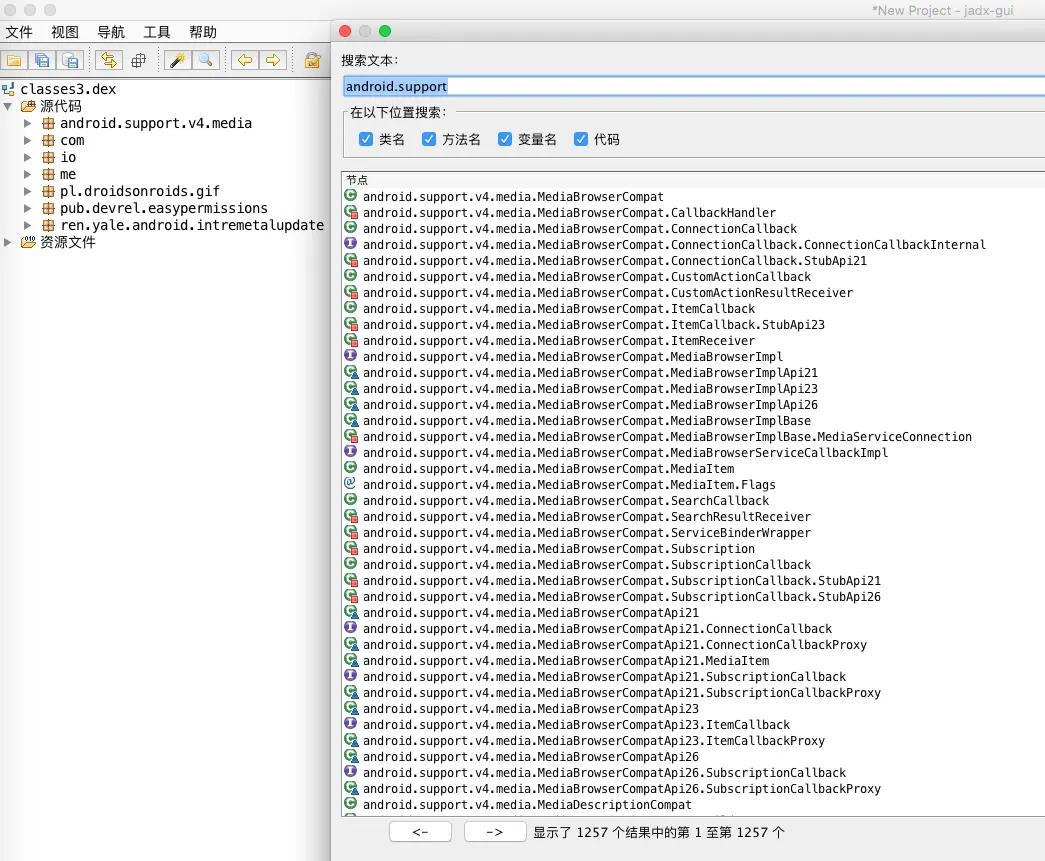This screenshot has width=1045, height=861.
Task: Open the 帮助 menu
Action: tap(203, 32)
